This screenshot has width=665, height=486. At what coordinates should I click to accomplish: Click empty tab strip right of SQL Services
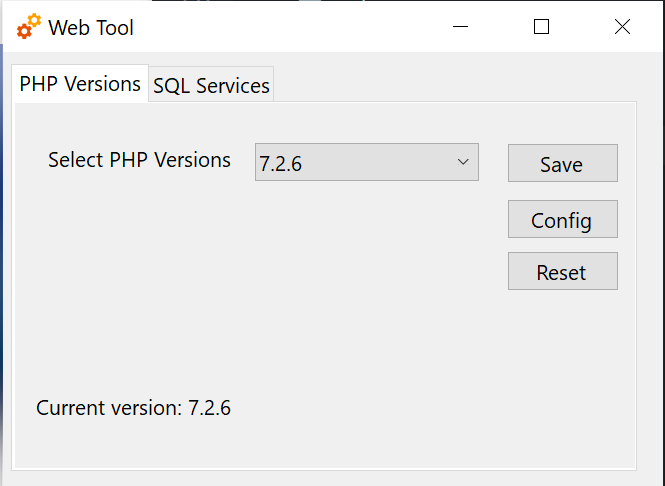450,85
